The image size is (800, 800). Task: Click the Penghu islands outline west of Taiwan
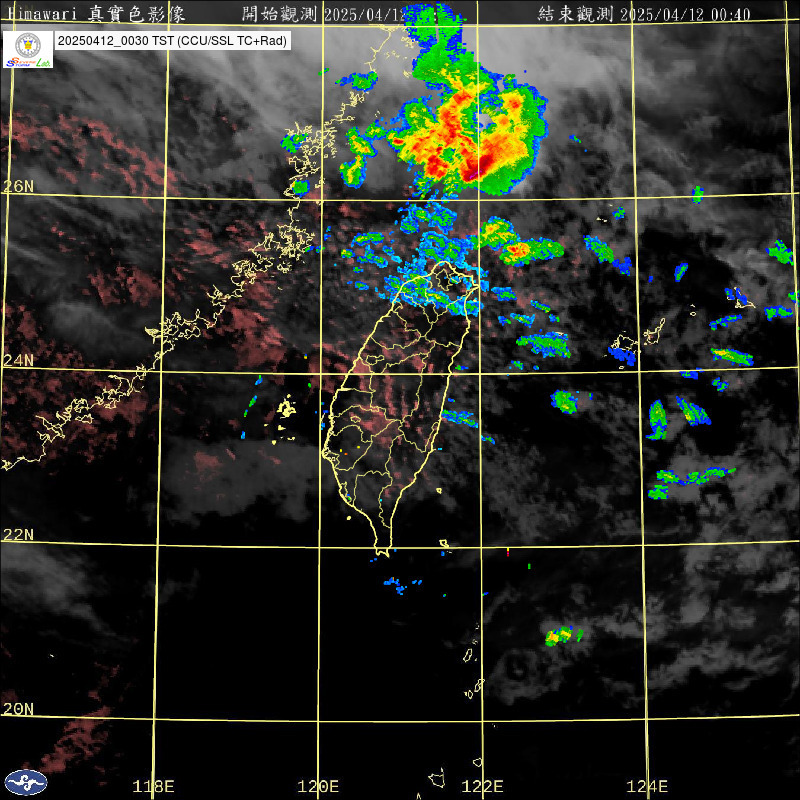point(286,408)
